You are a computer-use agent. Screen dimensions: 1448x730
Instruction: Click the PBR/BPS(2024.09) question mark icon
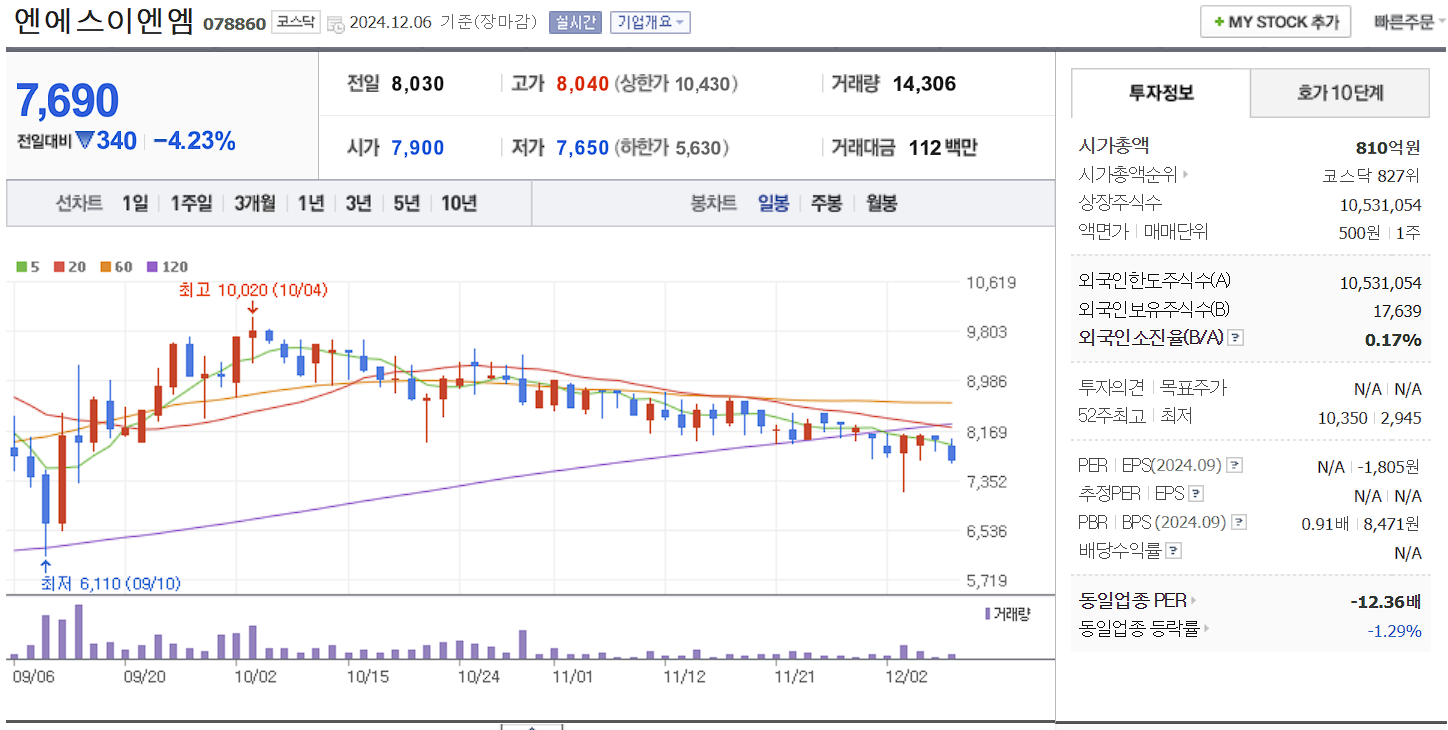[x=1240, y=521]
